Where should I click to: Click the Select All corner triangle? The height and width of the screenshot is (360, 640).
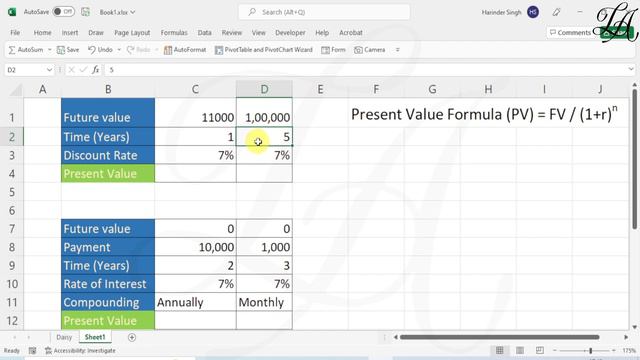(x=16, y=89)
